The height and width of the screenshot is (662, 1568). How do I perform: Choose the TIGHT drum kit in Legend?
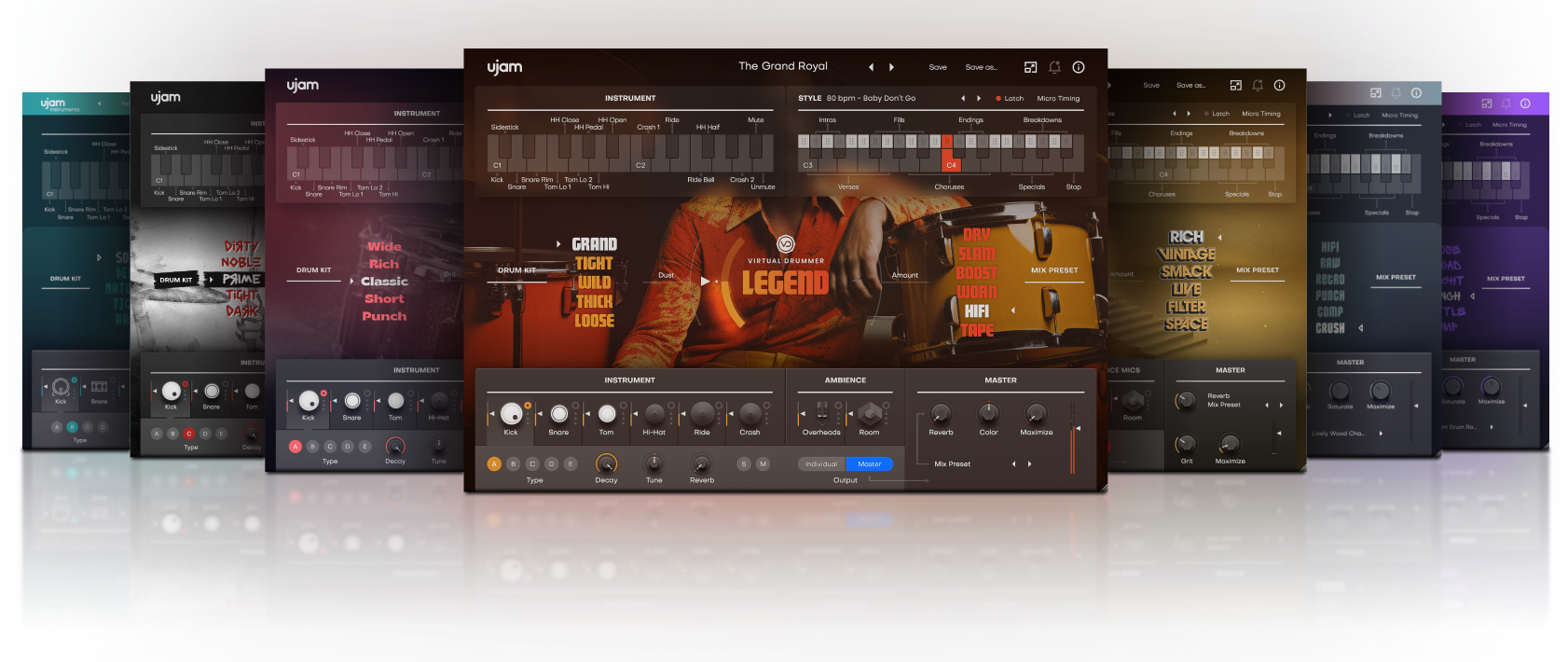(x=594, y=264)
